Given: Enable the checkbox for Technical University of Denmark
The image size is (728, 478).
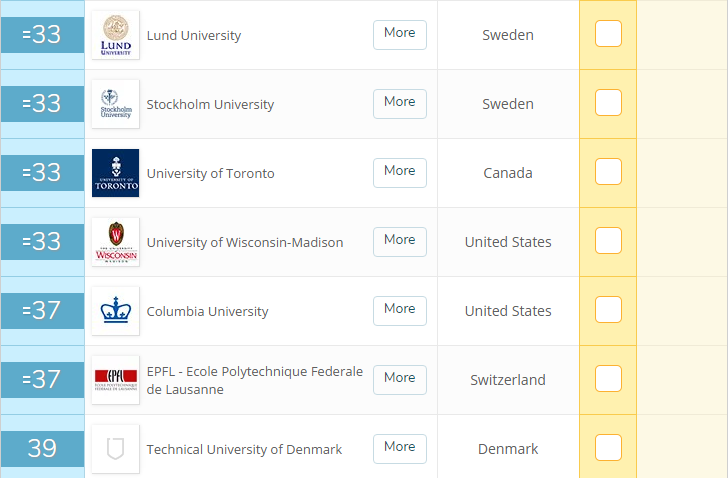Looking at the screenshot, I should [x=608, y=448].
